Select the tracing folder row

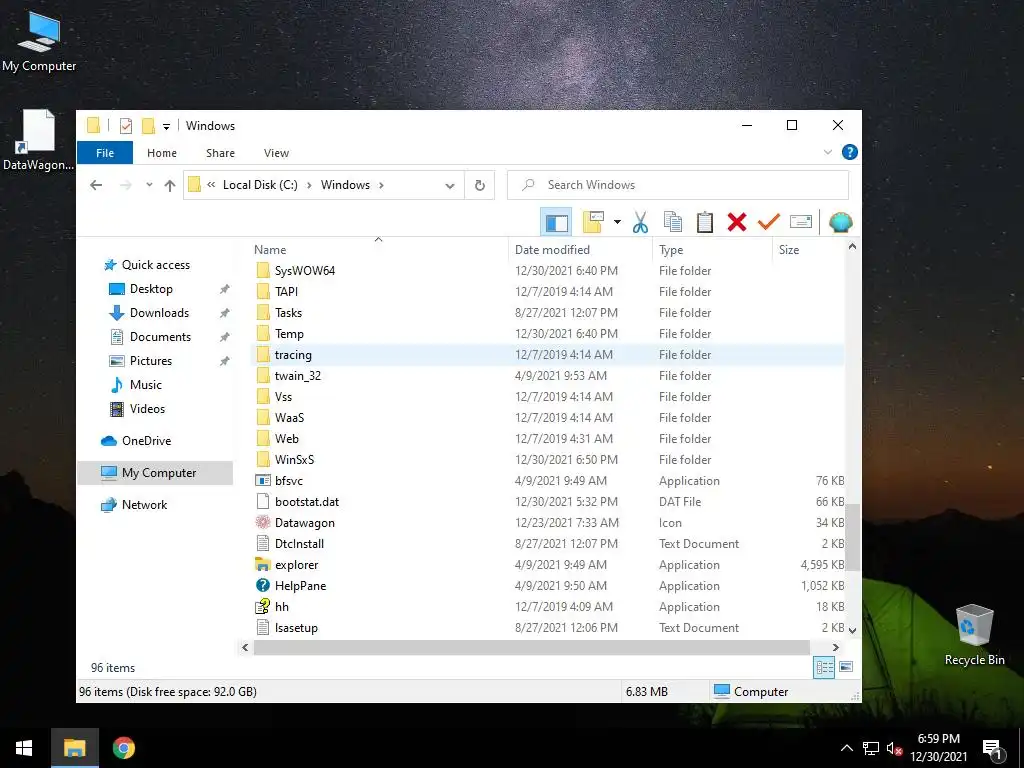coord(547,355)
